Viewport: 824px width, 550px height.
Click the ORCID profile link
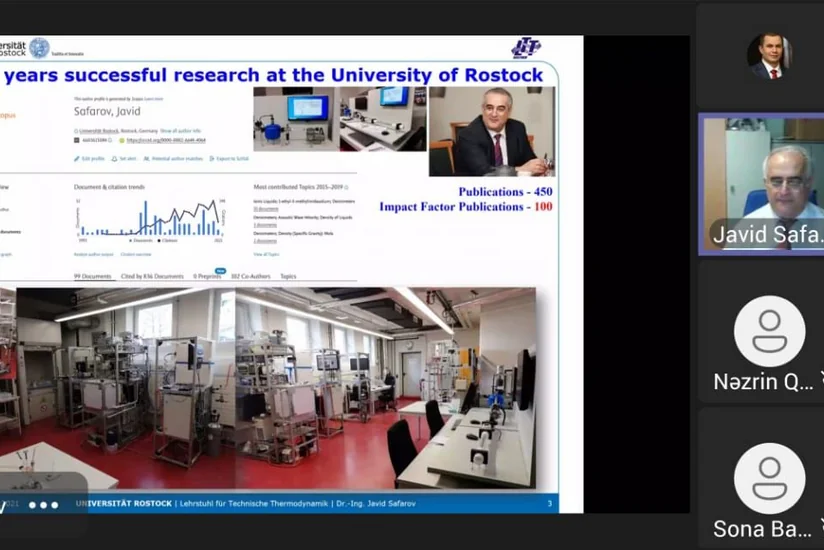166,141
